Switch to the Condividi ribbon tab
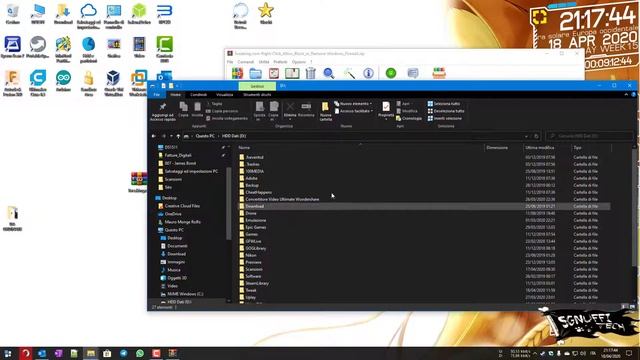The width and height of the screenshot is (640, 360). (198, 94)
